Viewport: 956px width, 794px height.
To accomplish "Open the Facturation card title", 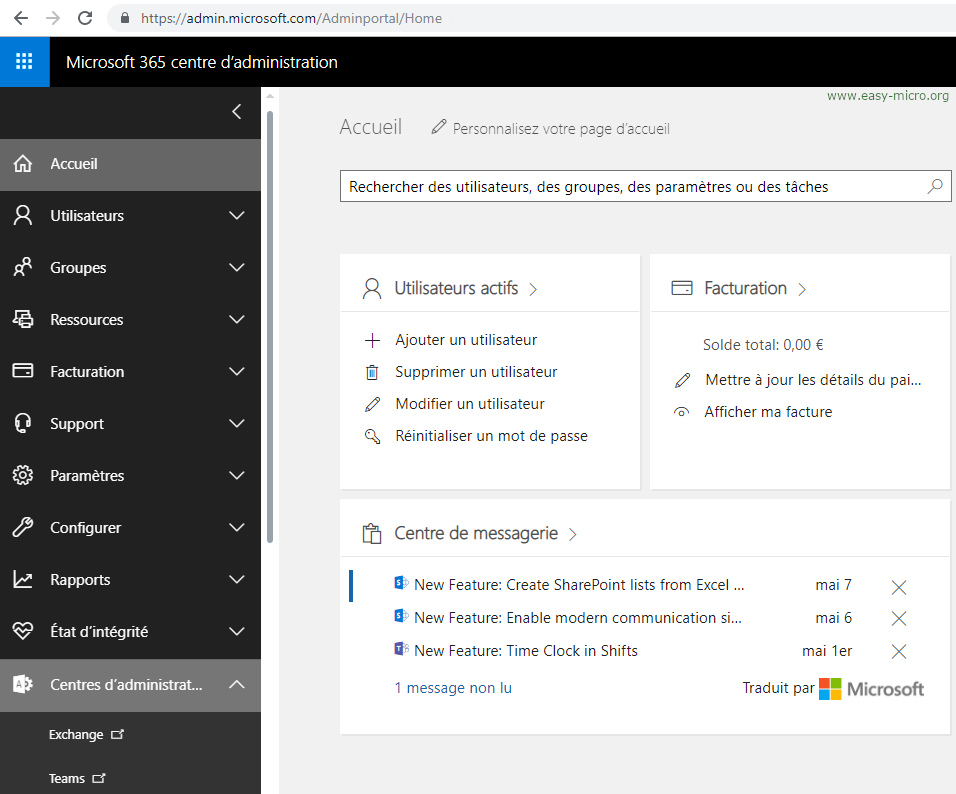I will 745,288.
